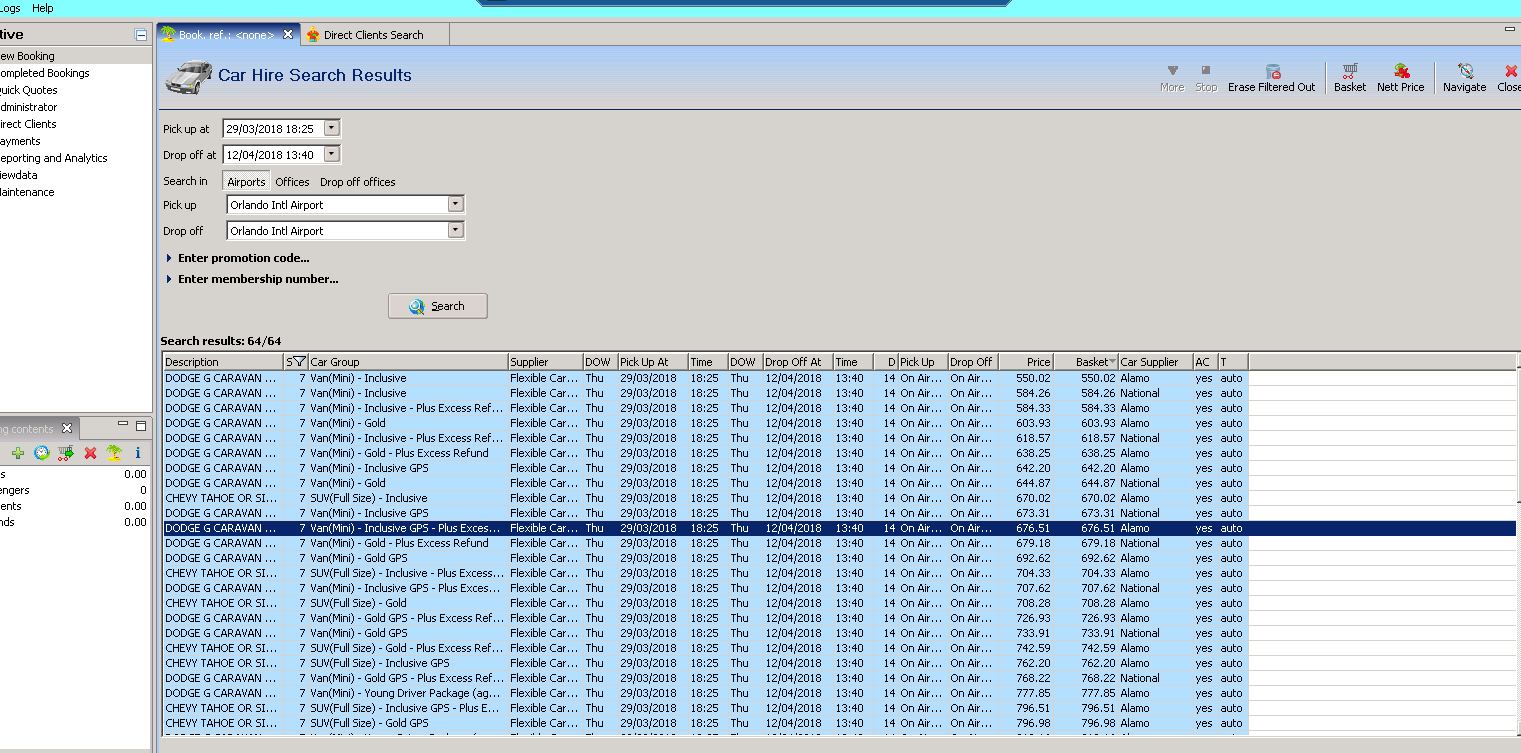Viewport: 1521px width, 753px height.
Task: Open the Drop off airport dropdown
Action: [456, 230]
